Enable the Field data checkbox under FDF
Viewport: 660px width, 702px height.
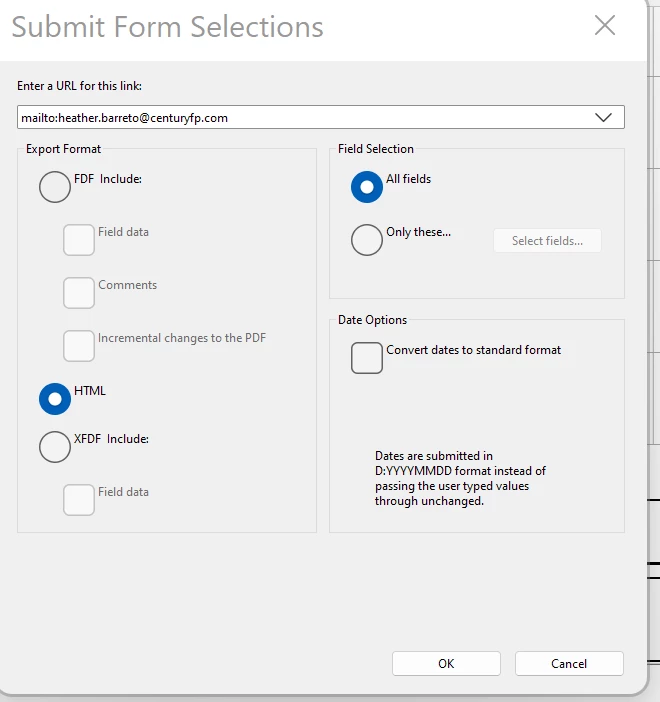79,240
